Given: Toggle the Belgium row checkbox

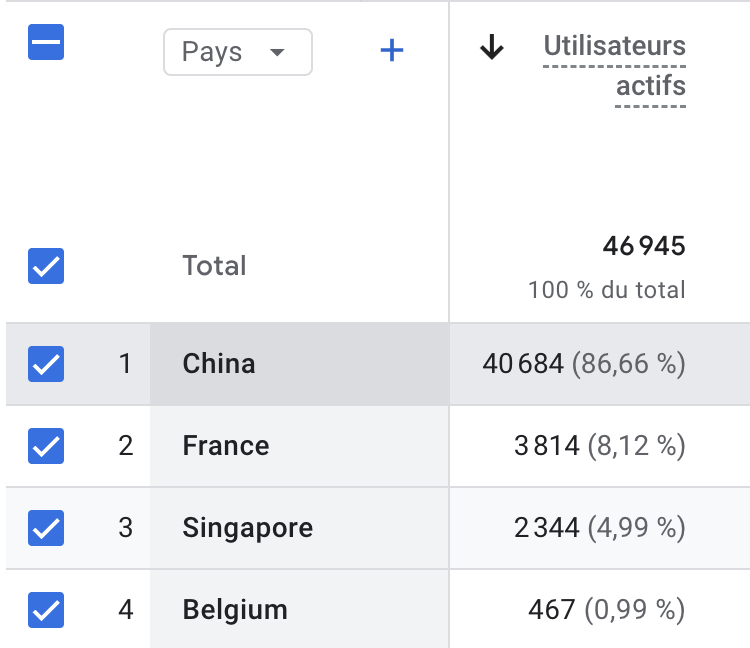Looking at the screenshot, I should click(46, 609).
